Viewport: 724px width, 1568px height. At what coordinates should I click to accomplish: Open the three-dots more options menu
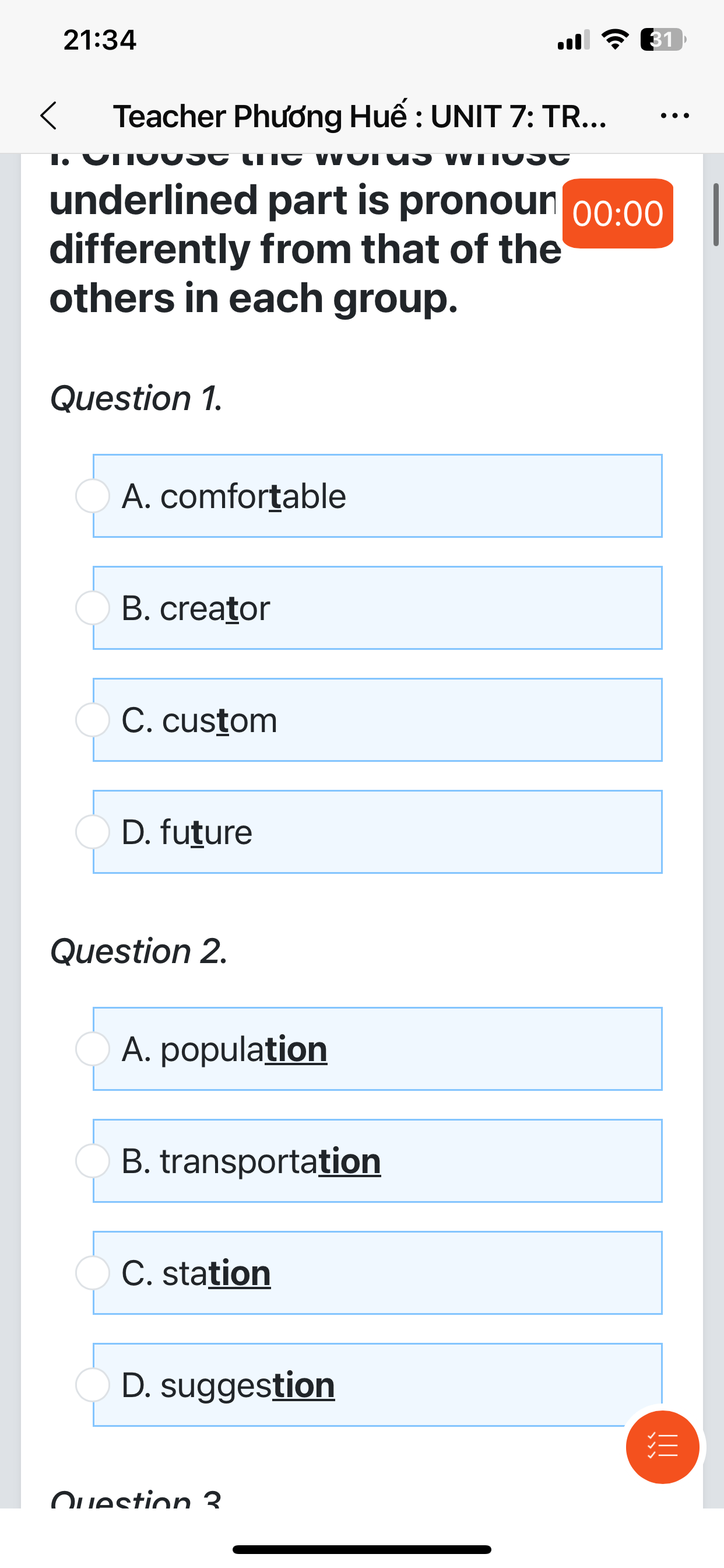click(x=674, y=116)
